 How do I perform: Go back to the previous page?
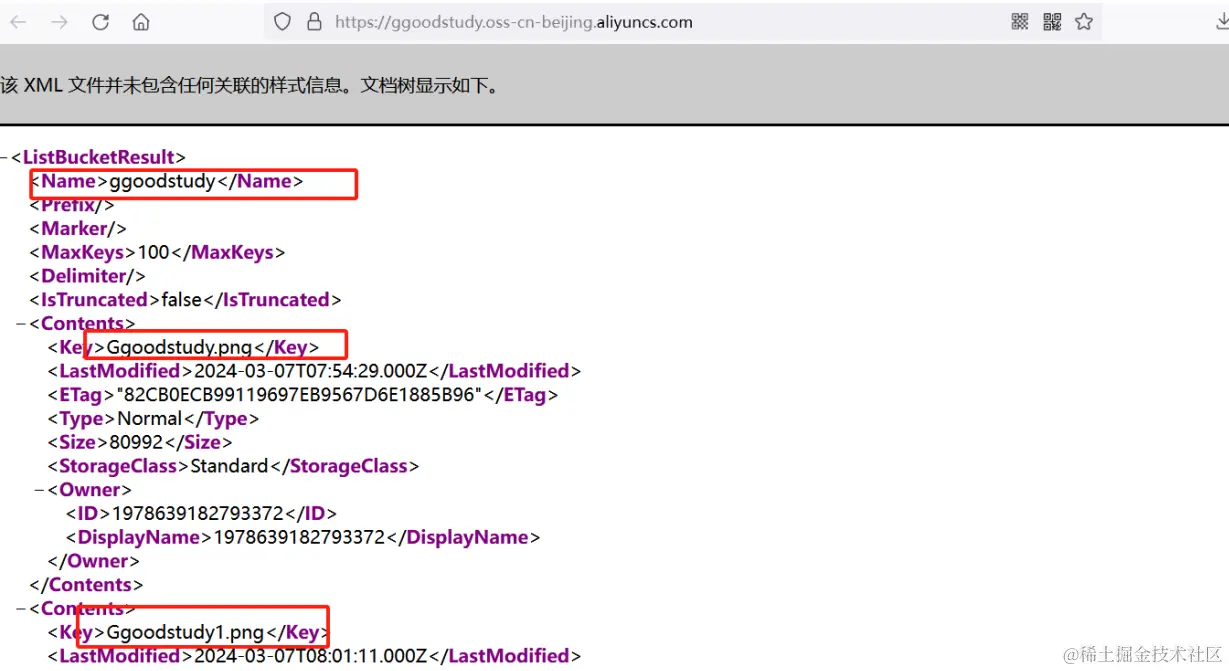click(x=18, y=22)
